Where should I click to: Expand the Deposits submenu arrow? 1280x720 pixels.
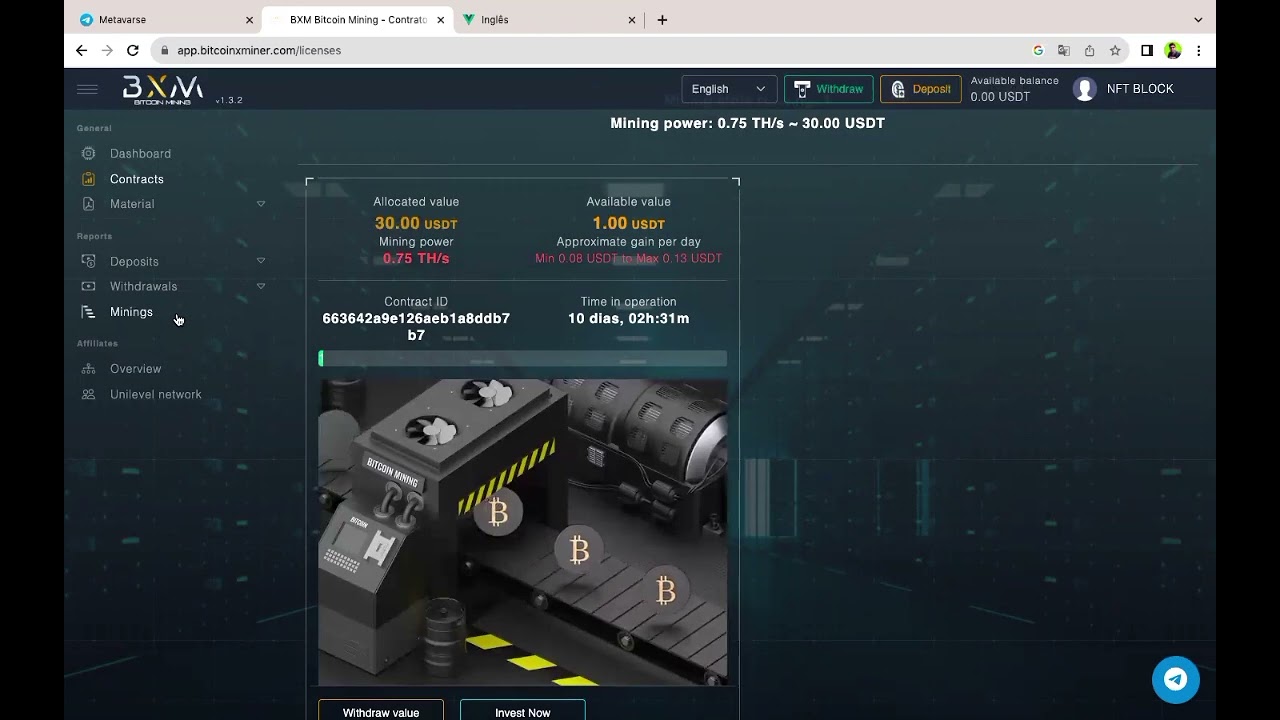pyautogui.click(x=261, y=261)
